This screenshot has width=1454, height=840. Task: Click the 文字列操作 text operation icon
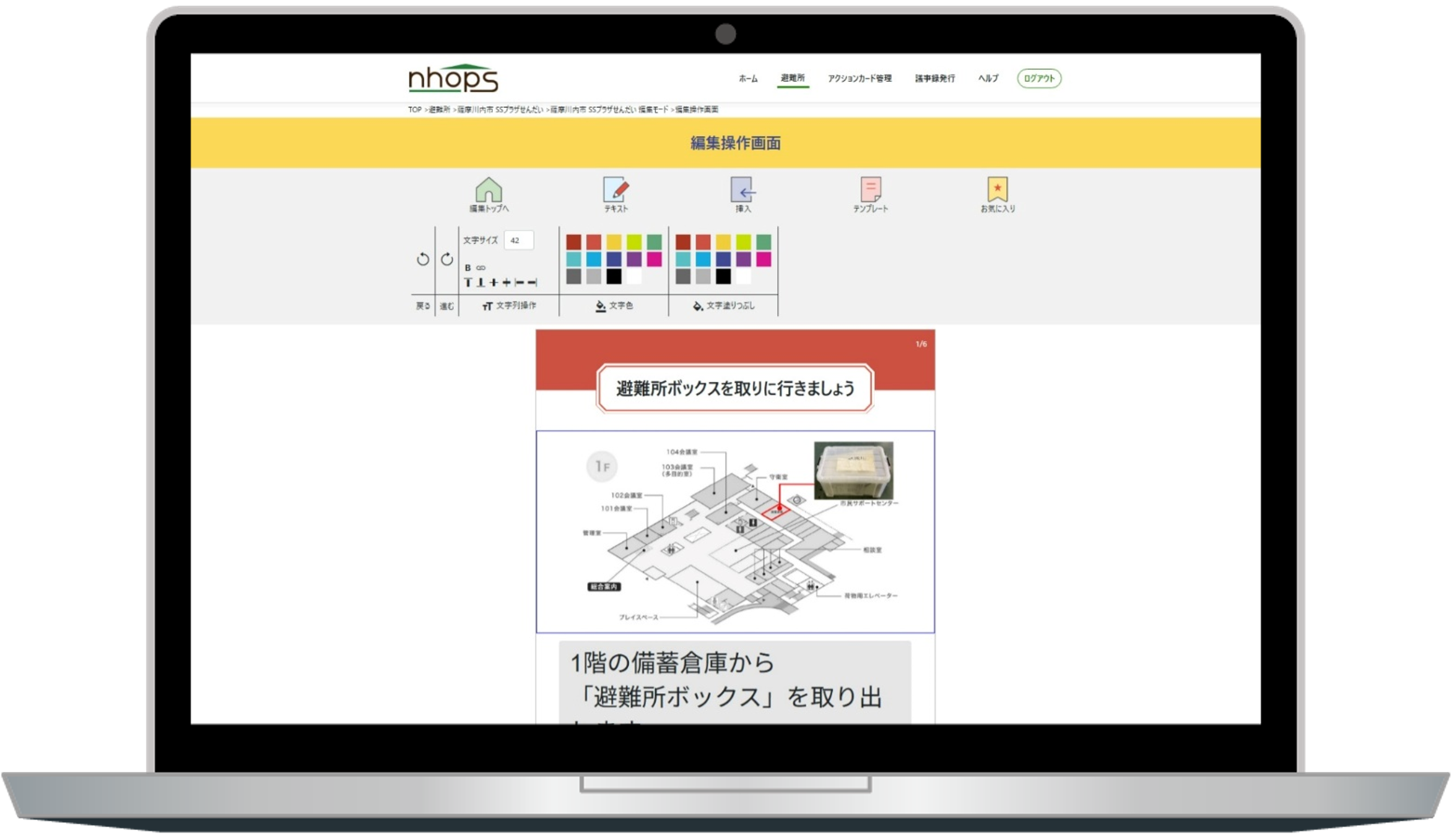[x=487, y=306]
